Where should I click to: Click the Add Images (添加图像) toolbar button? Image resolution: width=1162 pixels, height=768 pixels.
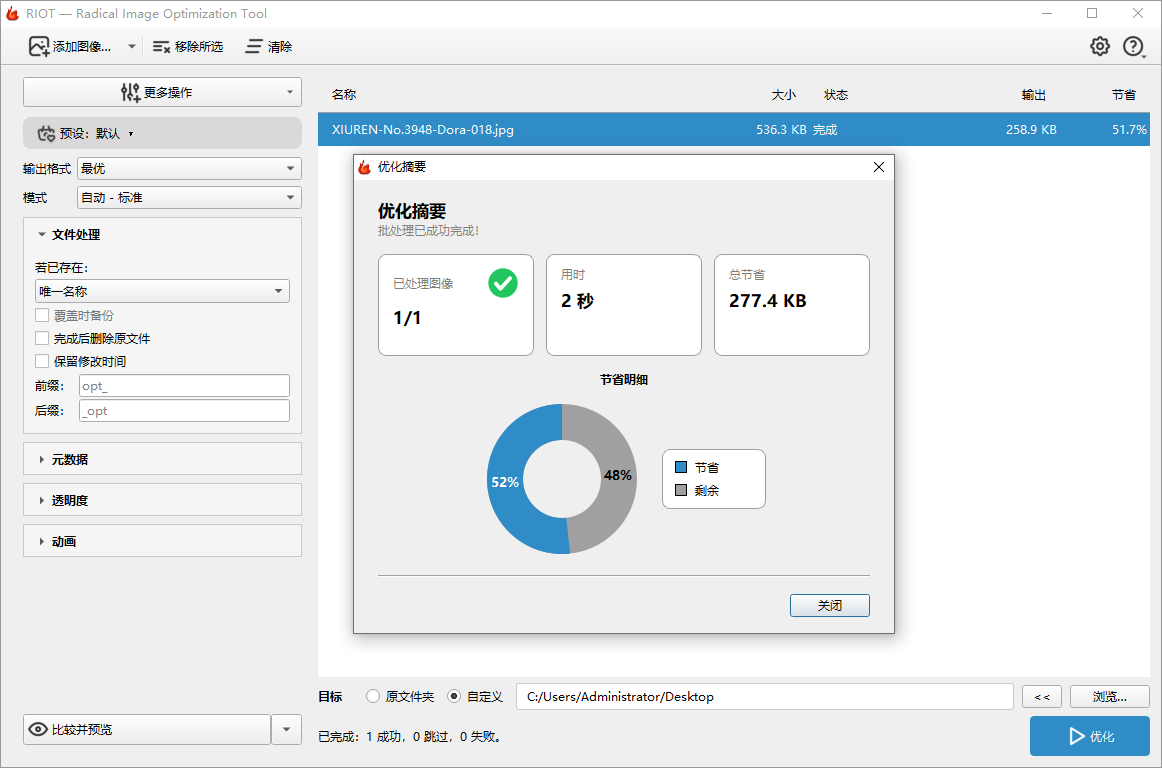(x=70, y=47)
